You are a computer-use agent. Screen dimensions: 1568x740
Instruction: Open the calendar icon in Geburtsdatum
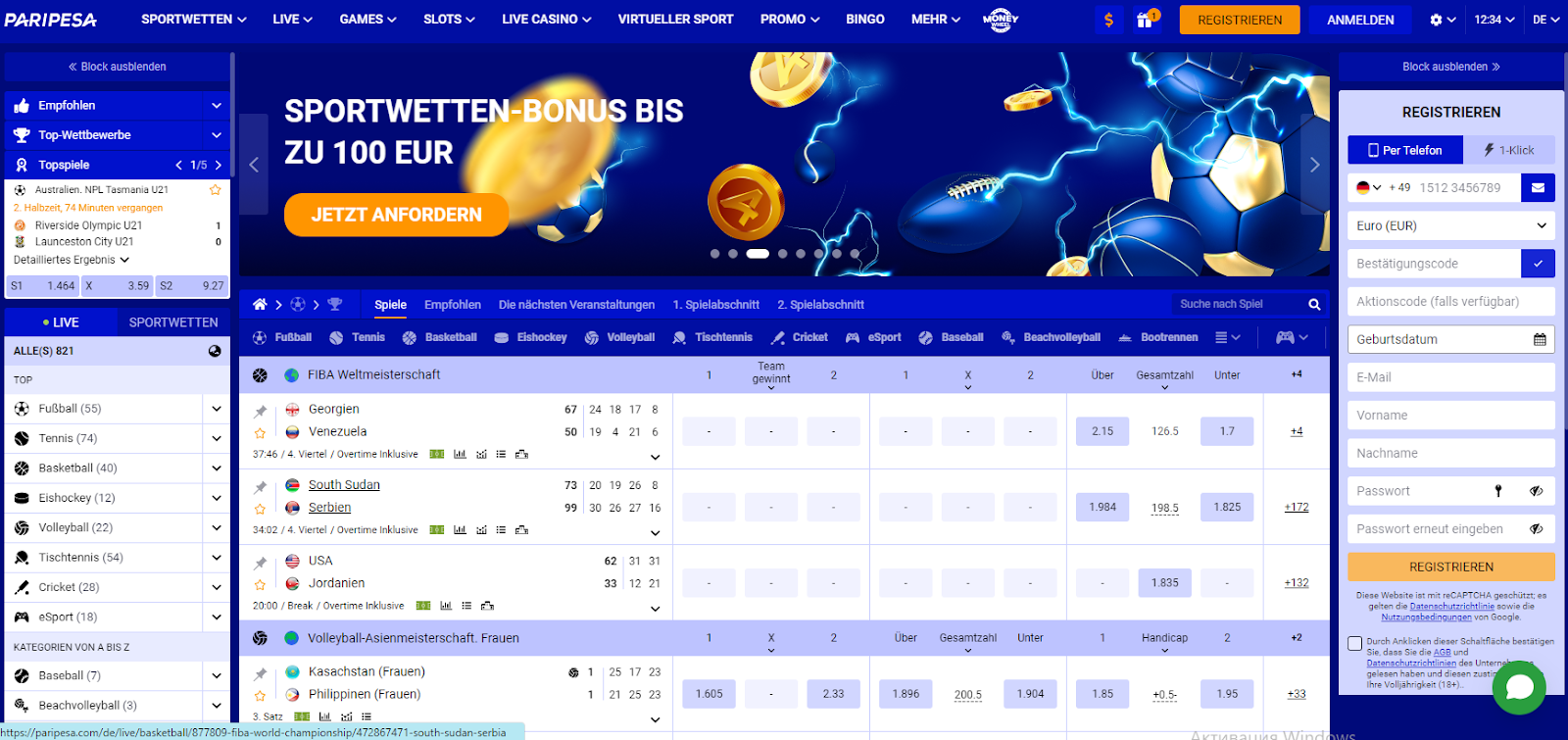point(1540,340)
